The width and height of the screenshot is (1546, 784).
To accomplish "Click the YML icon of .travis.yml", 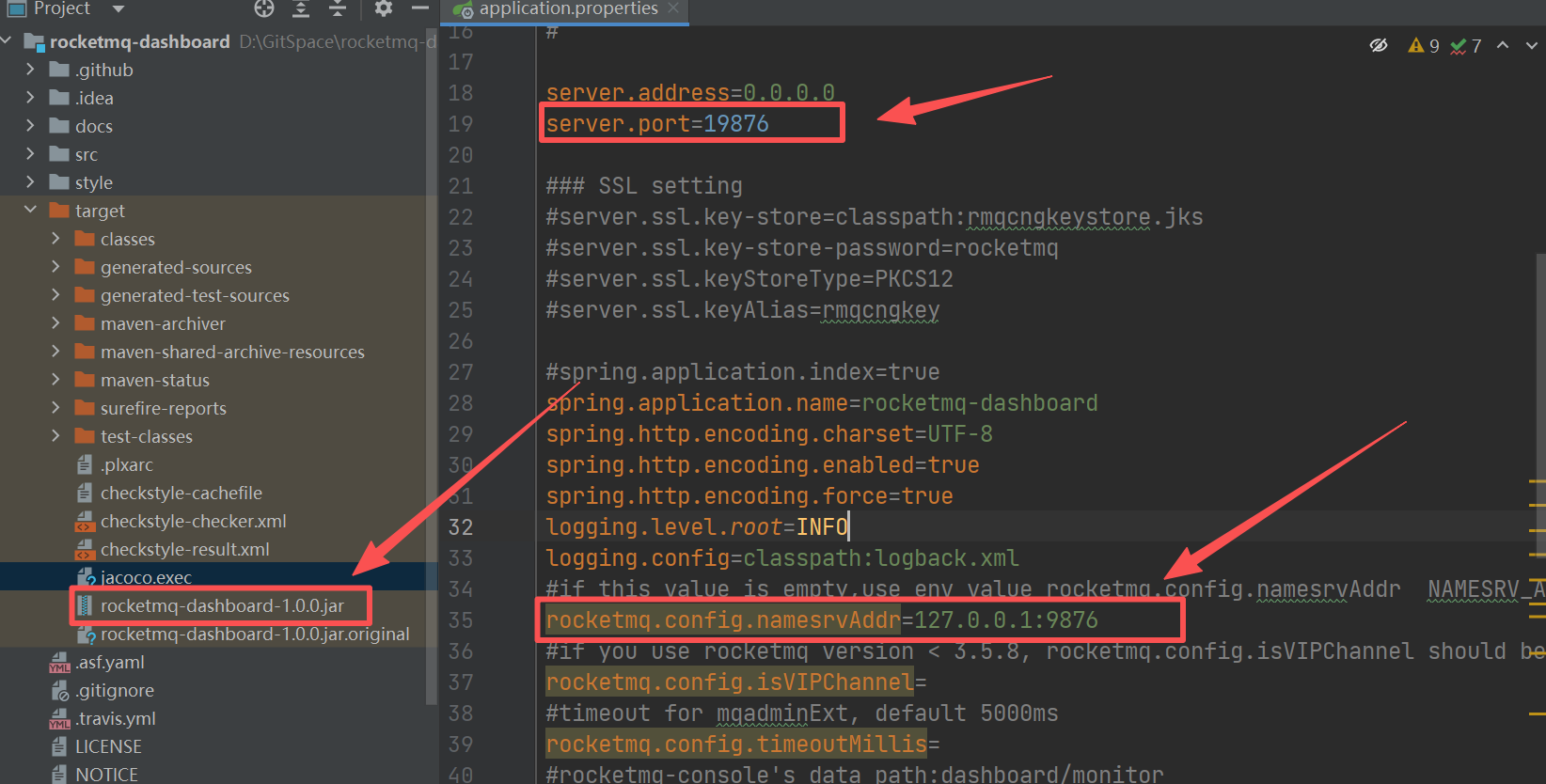I will click(59, 718).
